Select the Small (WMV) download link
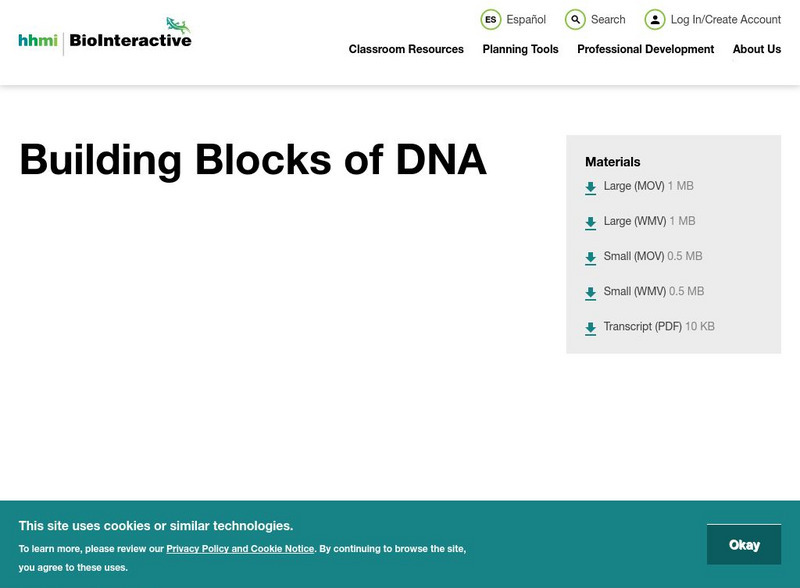 tap(634, 291)
